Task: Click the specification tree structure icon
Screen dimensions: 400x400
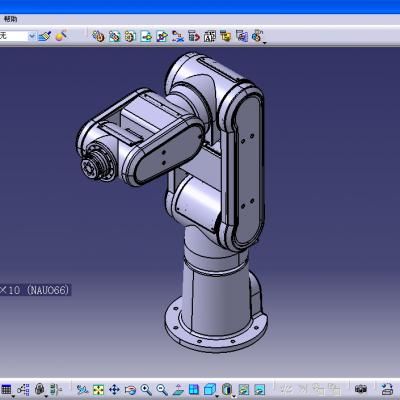Action: coord(23,389)
